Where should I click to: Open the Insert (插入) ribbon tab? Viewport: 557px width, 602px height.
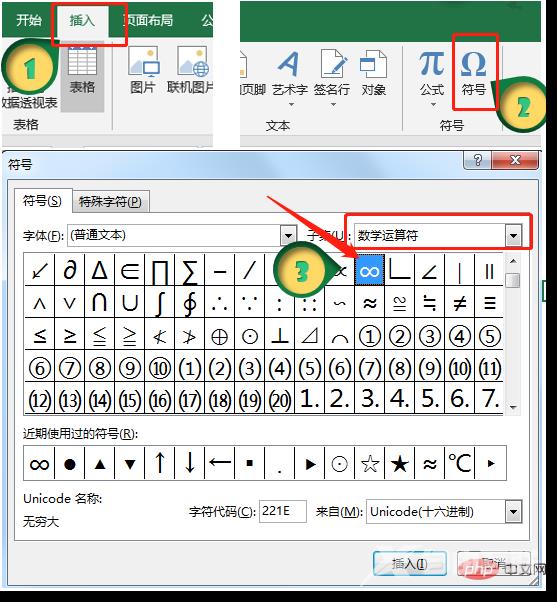point(82,20)
